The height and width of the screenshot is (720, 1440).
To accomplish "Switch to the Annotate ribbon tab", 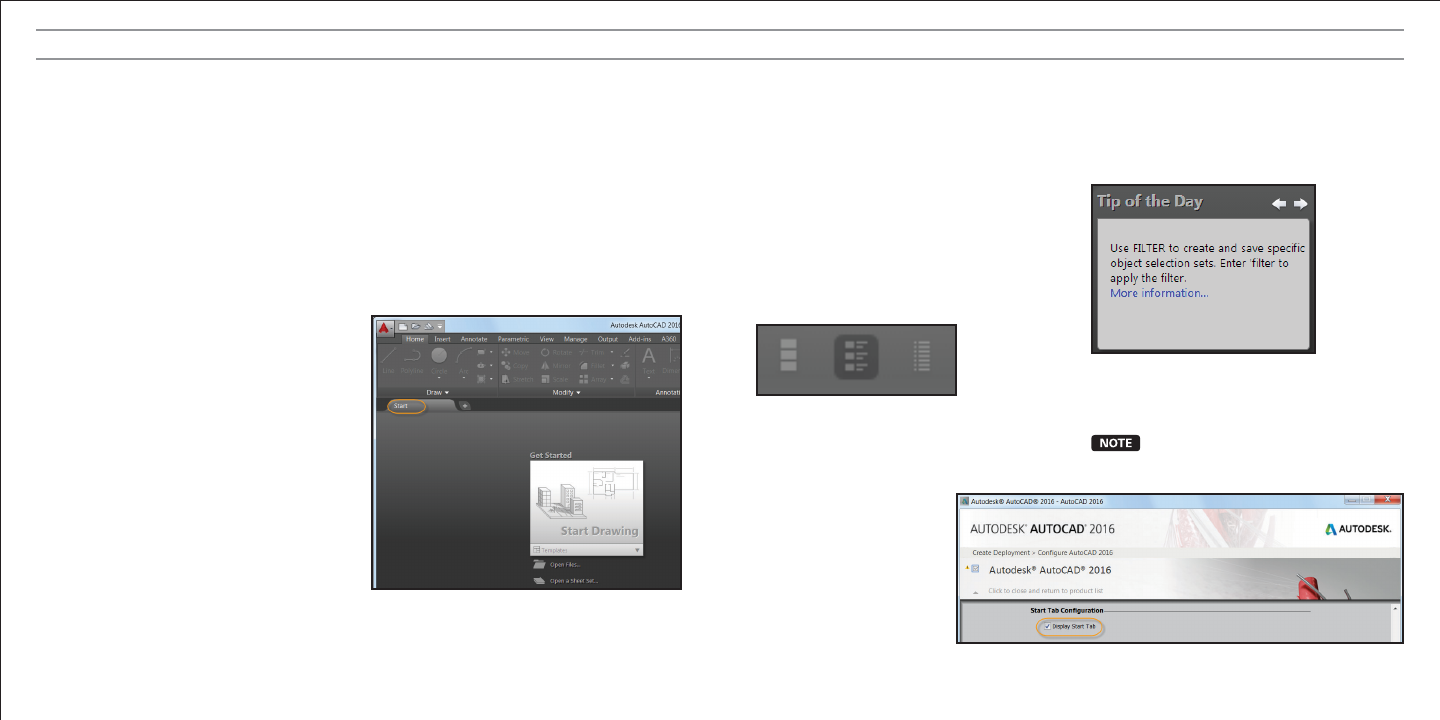I will pos(474,339).
